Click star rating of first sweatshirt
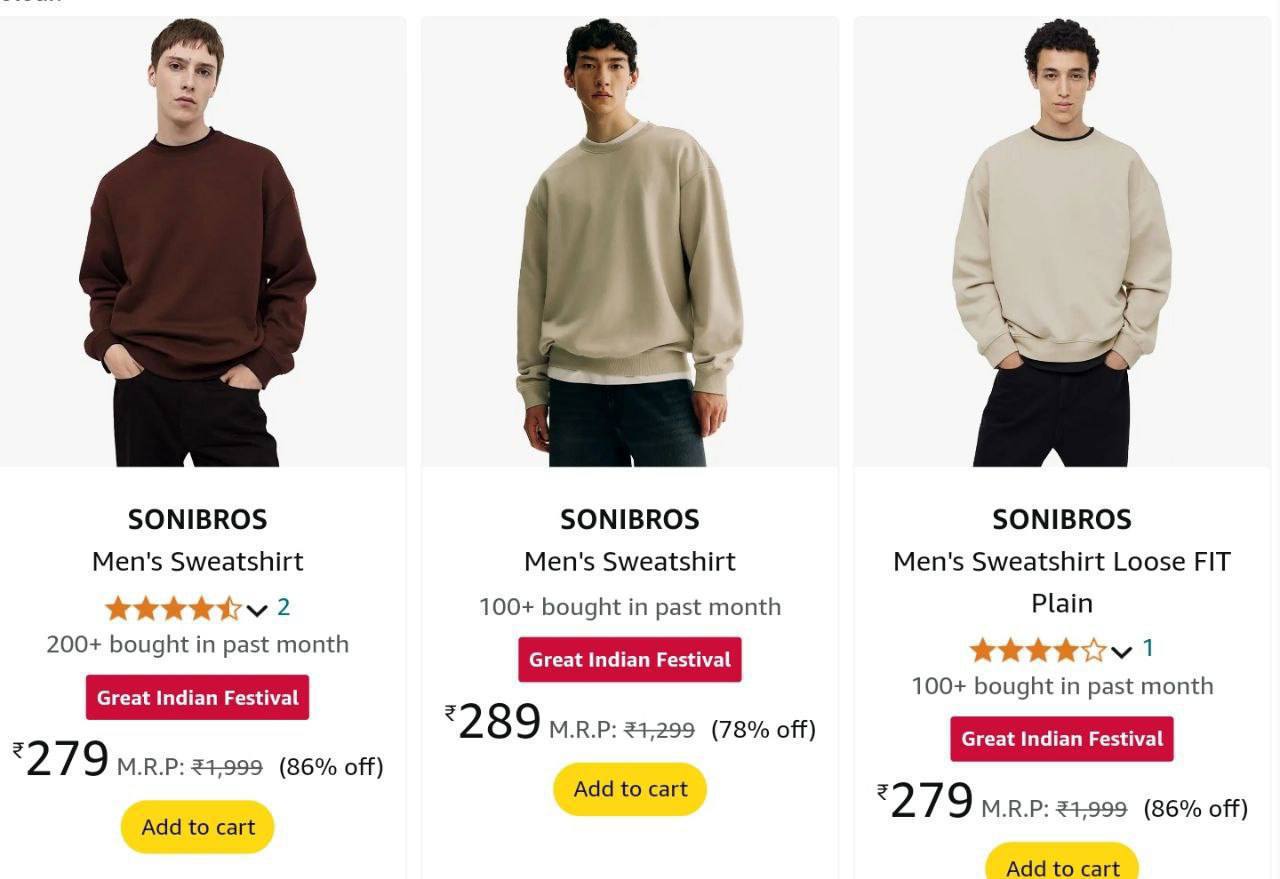 pyautogui.click(x=173, y=608)
